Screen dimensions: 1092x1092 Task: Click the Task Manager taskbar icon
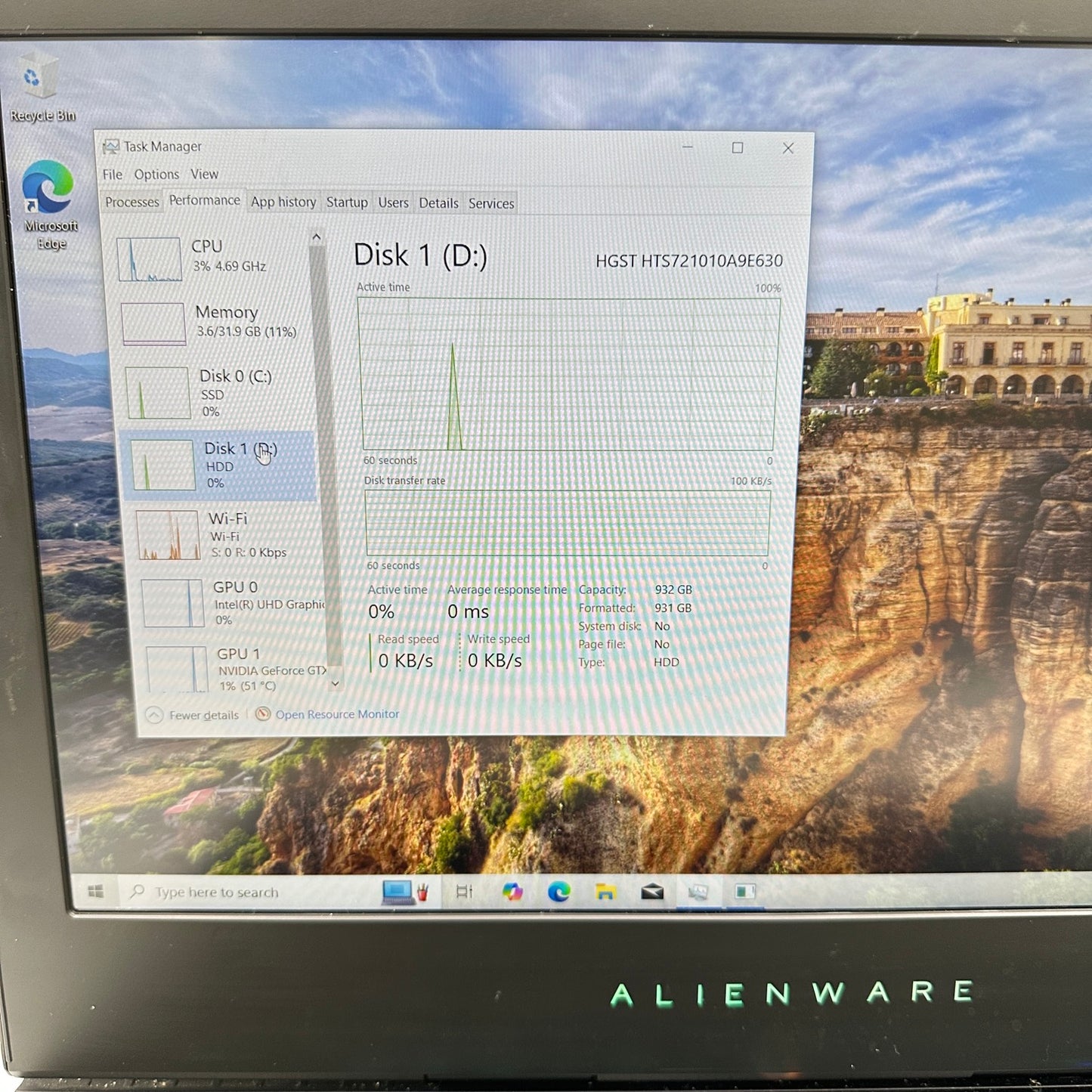[x=698, y=892]
